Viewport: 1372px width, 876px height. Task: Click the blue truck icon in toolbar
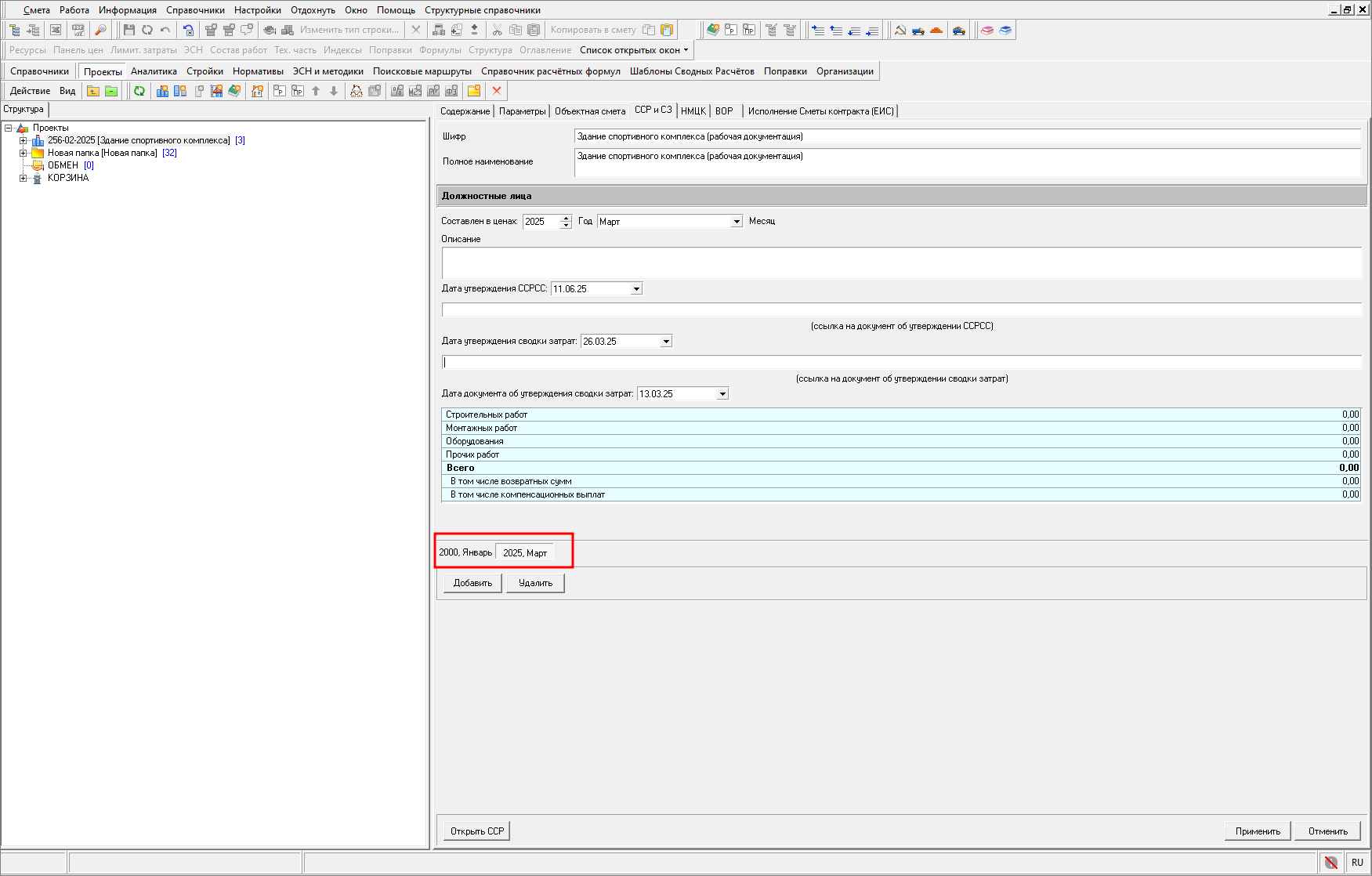click(x=918, y=30)
